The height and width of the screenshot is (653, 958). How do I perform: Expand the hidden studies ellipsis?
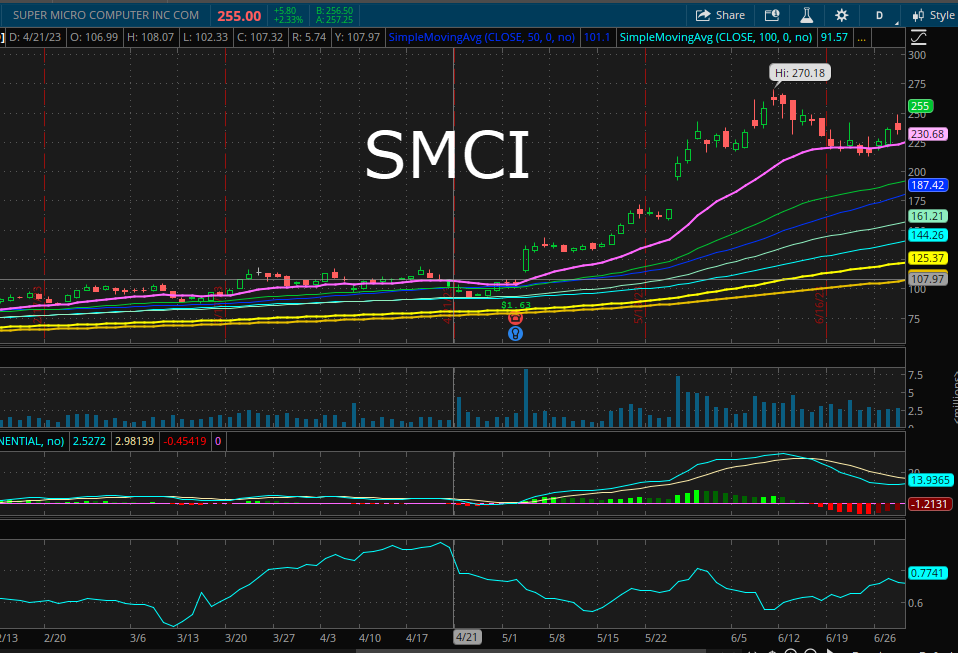click(861, 37)
